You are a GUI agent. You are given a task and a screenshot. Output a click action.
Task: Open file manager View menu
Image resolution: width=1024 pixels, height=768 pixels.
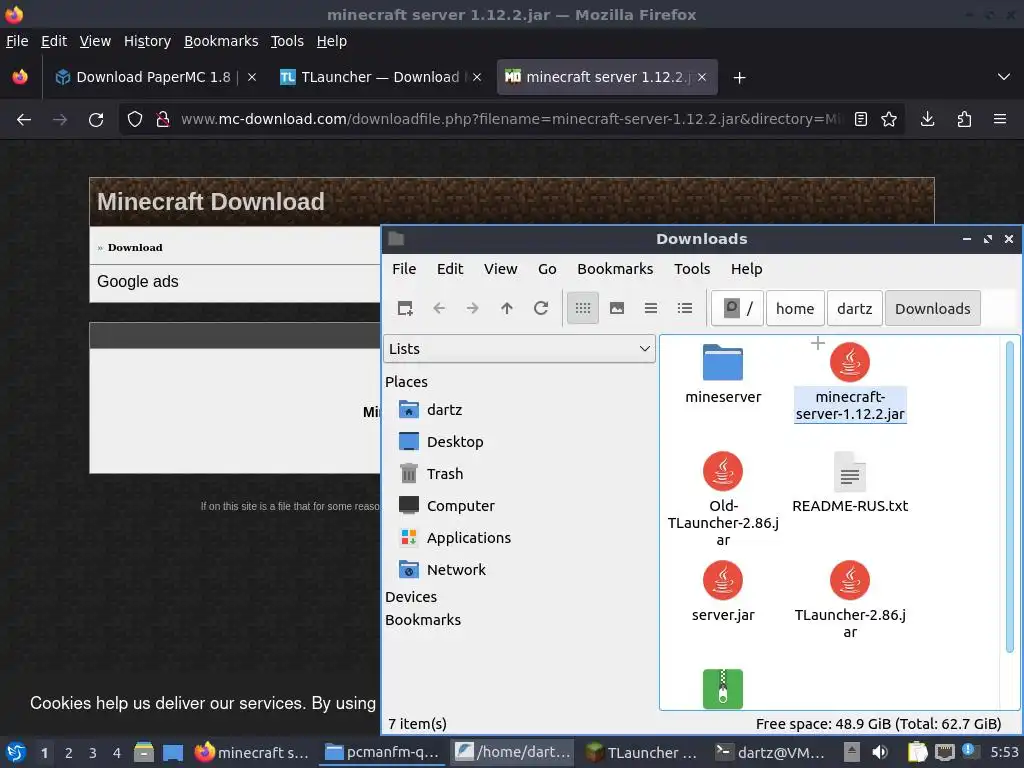pyautogui.click(x=500, y=269)
